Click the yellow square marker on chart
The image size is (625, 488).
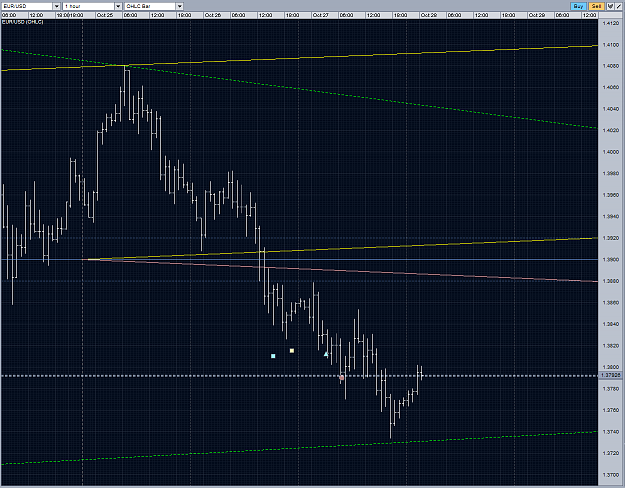coord(292,351)
